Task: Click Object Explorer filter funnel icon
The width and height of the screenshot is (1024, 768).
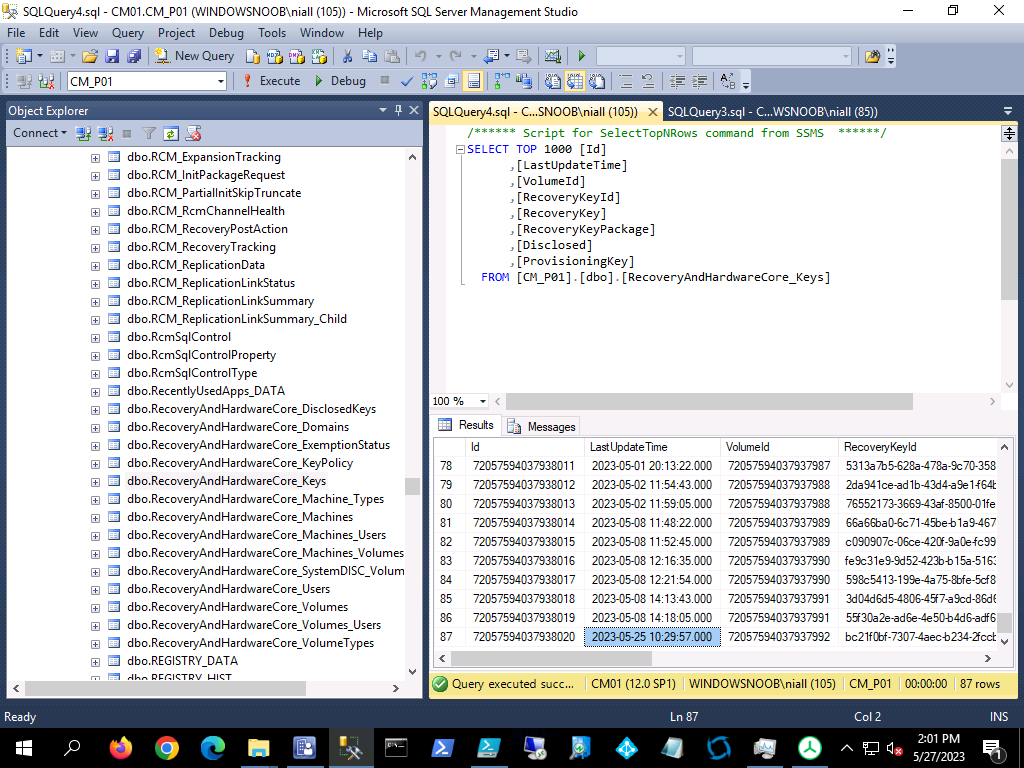Action: click(x=149, y=133)
